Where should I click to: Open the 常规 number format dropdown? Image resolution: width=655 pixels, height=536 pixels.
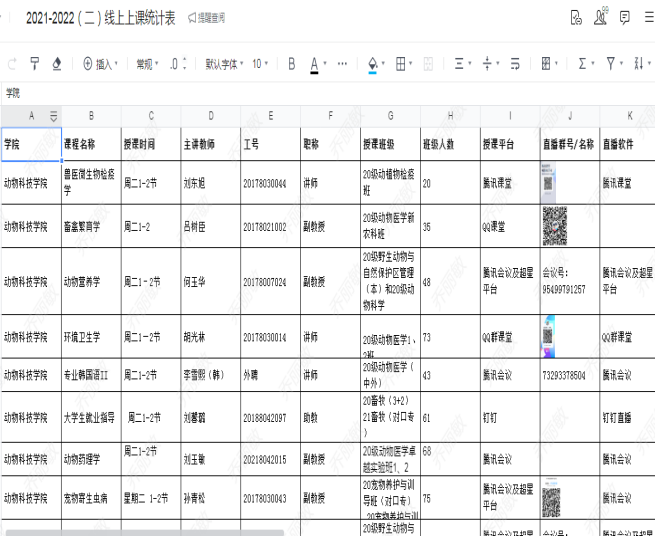click(147, 64)
